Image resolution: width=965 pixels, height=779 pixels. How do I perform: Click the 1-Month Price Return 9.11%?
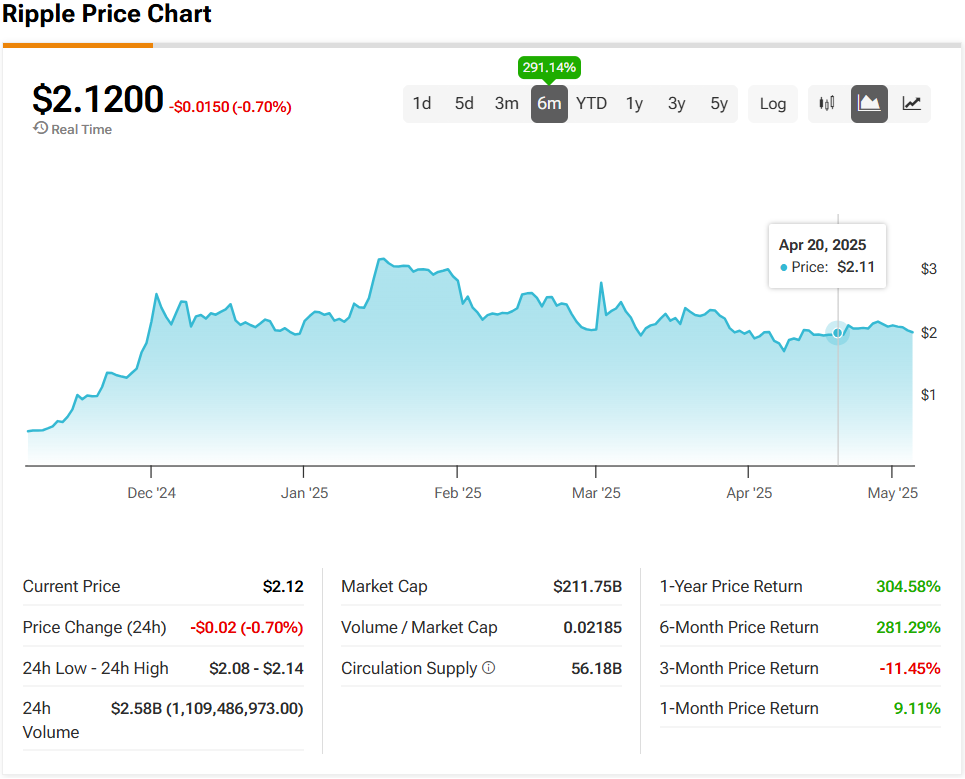[917, 709]
